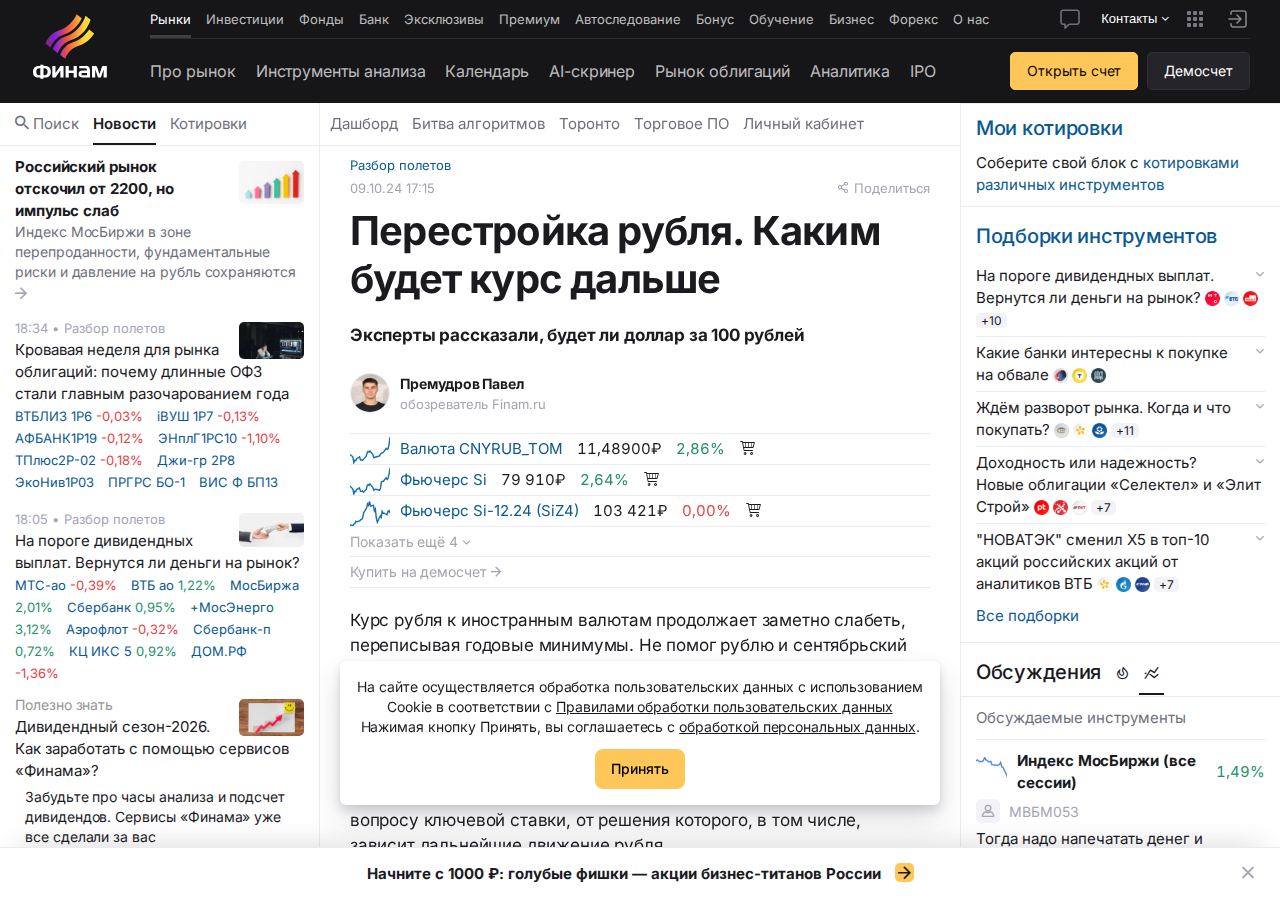This screenshot has width=1280, height=900.
Task: Click the Finam logo
Action: pos(69,48)
